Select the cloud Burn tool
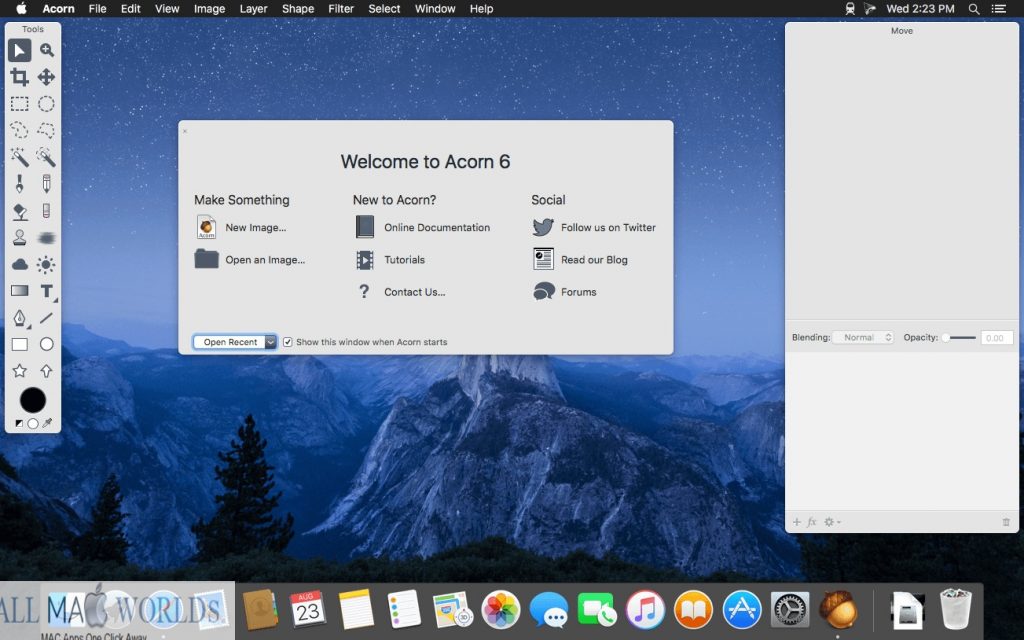 point(20,264)
